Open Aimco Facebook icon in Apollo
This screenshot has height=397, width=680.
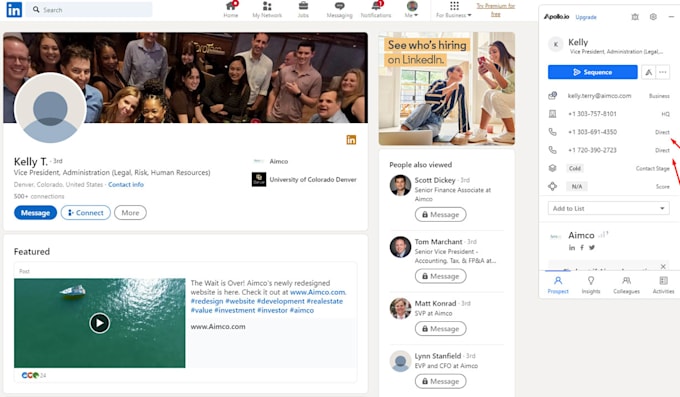[x=582, y=248]
